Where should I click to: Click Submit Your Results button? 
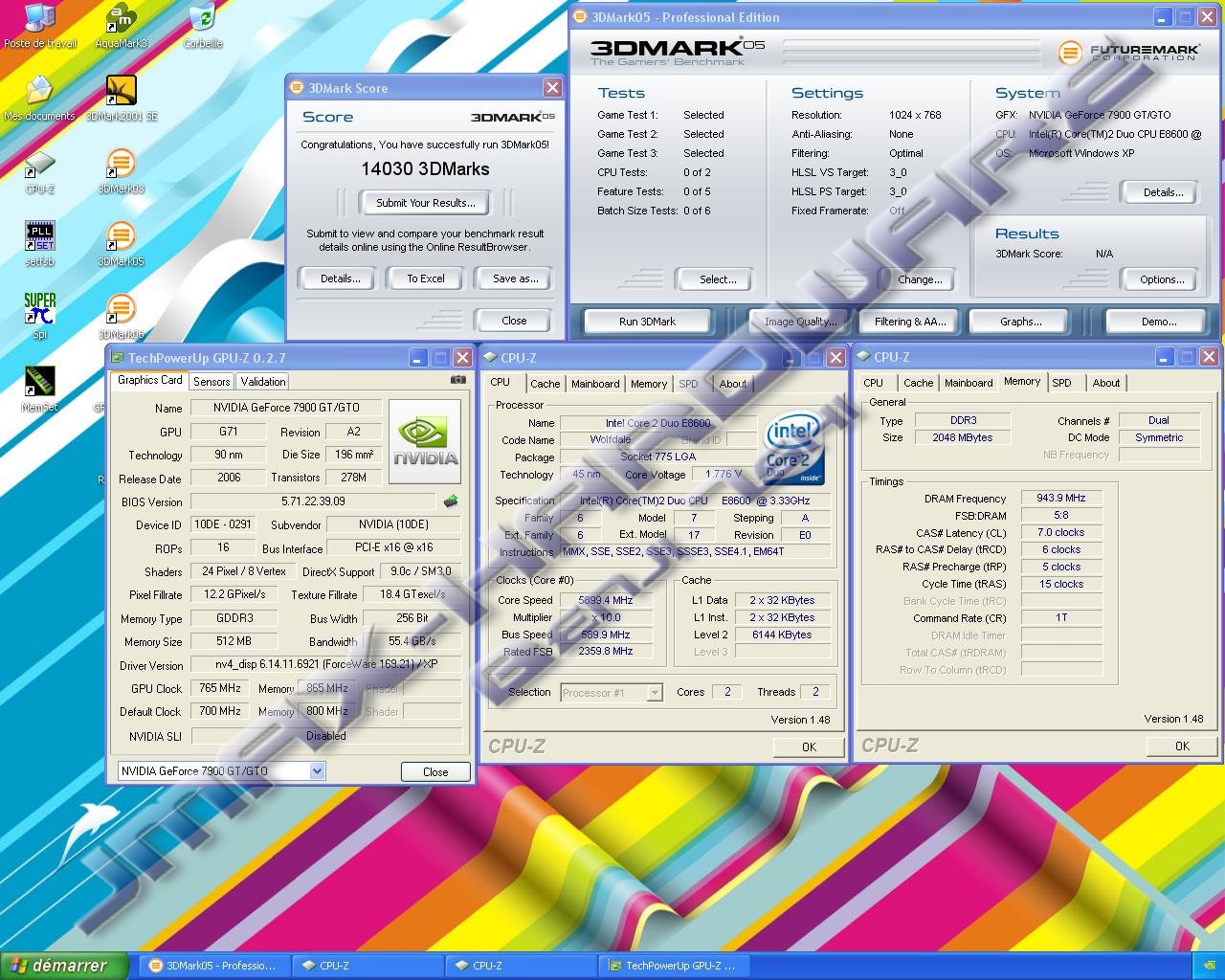tap(425, 203)
